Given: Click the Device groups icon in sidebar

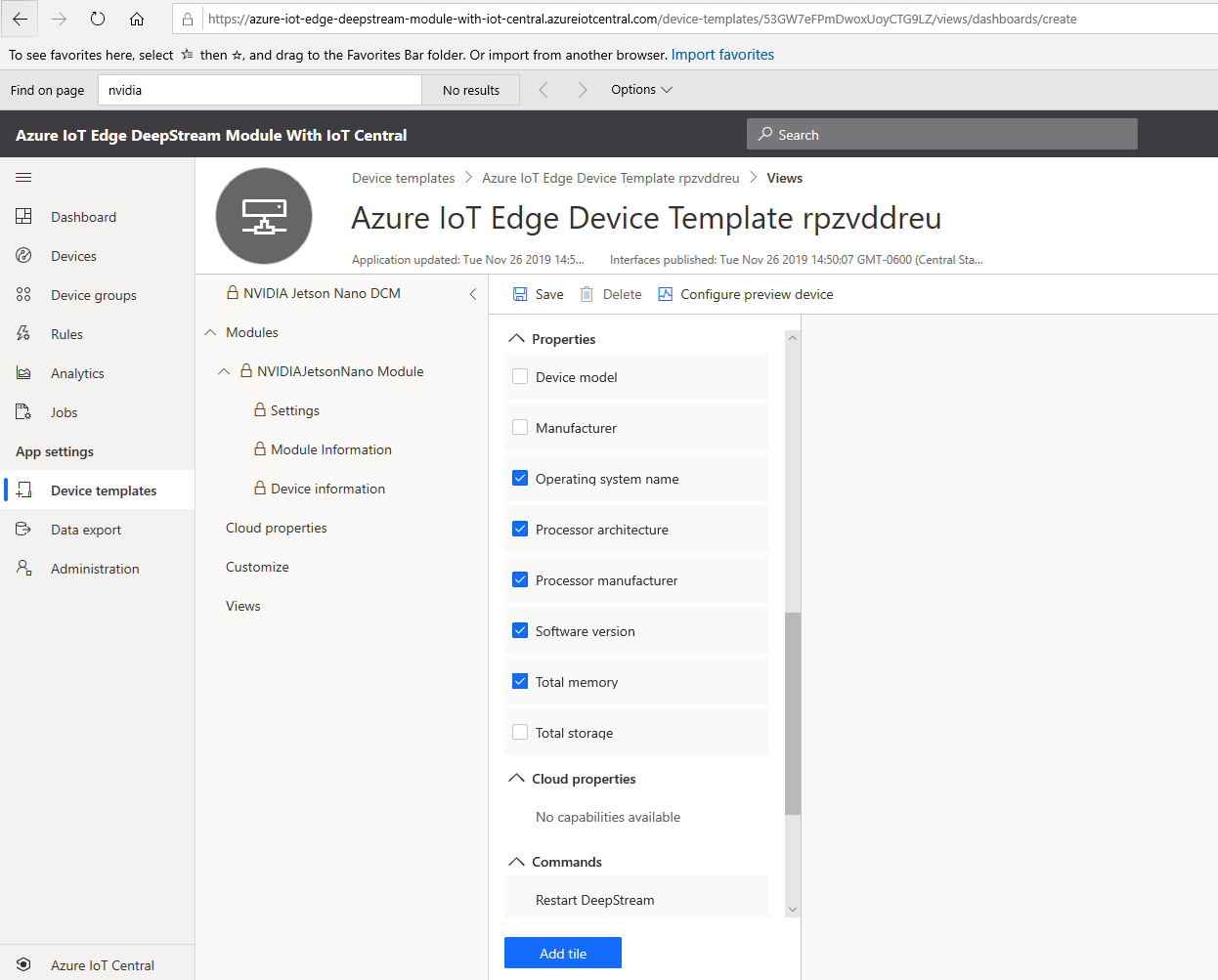Looking at the screenshot, I should (x=23, y=295).
